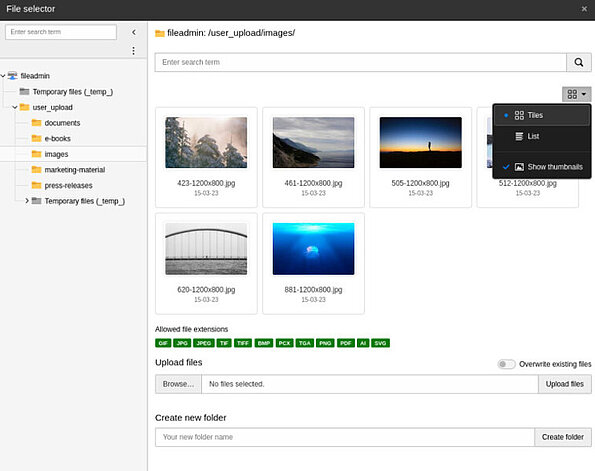Click the e-books folder icon
The height and width of the screenshot is (471, 595).
tap(36, 138)
